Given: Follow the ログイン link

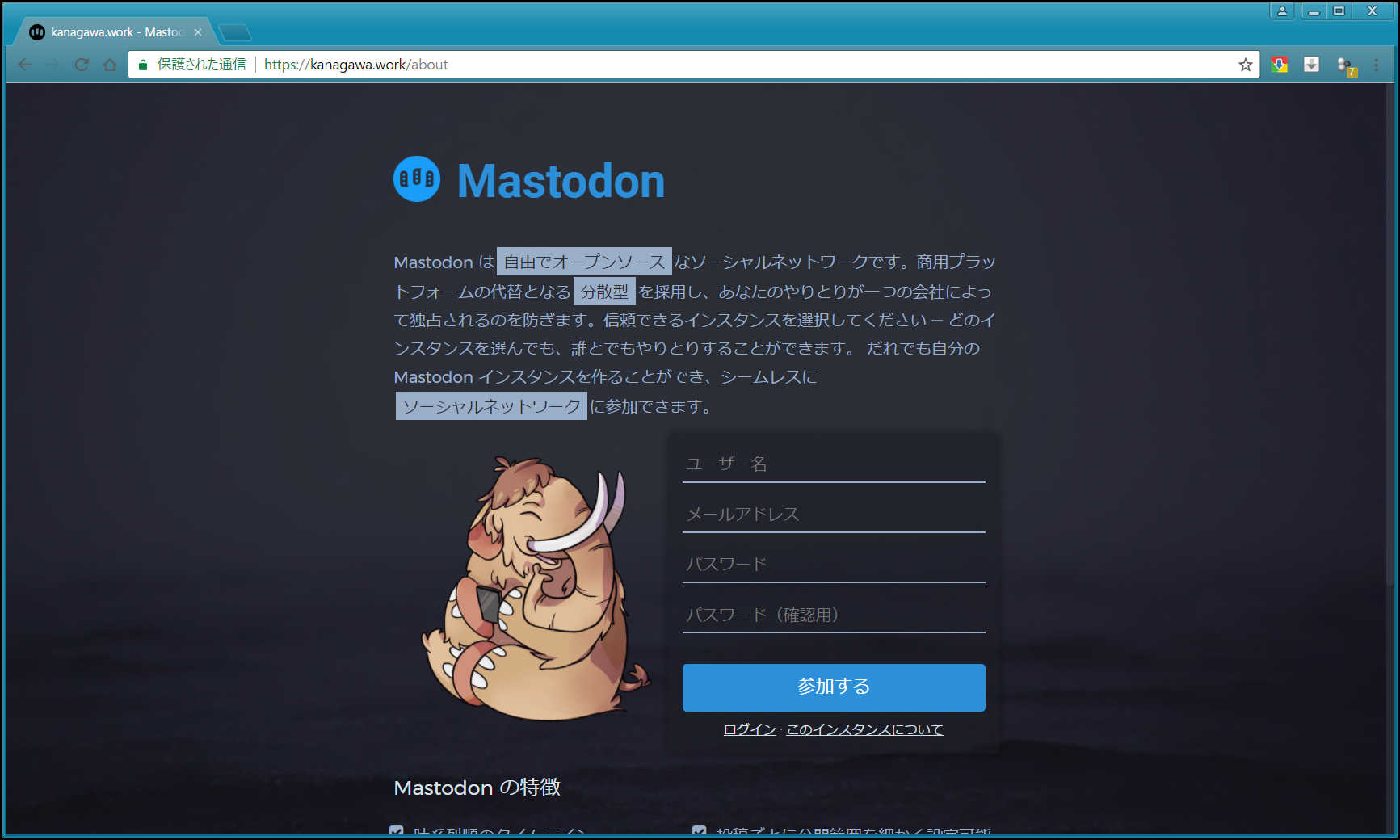Looking at the screenshot, I should (x=749, y=729).
